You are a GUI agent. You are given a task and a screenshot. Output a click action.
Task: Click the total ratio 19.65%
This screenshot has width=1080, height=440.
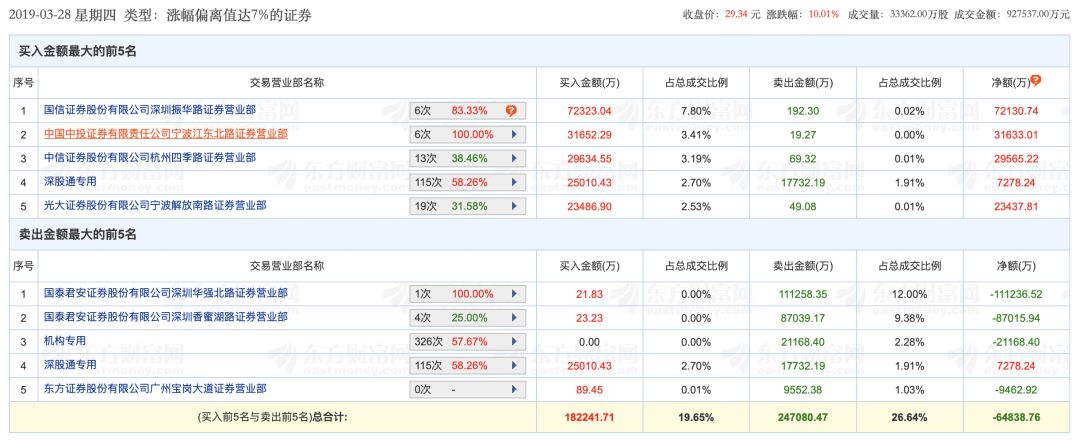pyautogui.click(x=696, y=417)
